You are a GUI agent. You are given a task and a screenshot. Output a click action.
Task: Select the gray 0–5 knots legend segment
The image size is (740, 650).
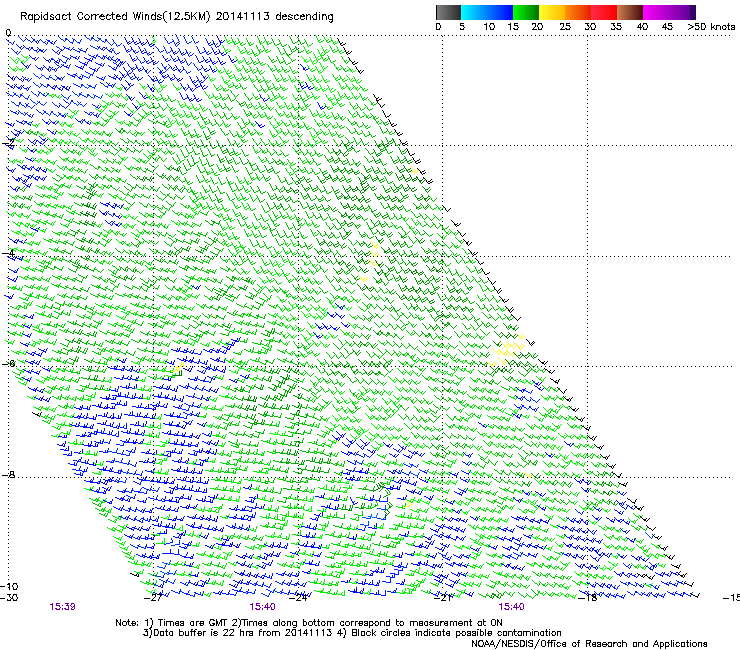pos(448,12)
